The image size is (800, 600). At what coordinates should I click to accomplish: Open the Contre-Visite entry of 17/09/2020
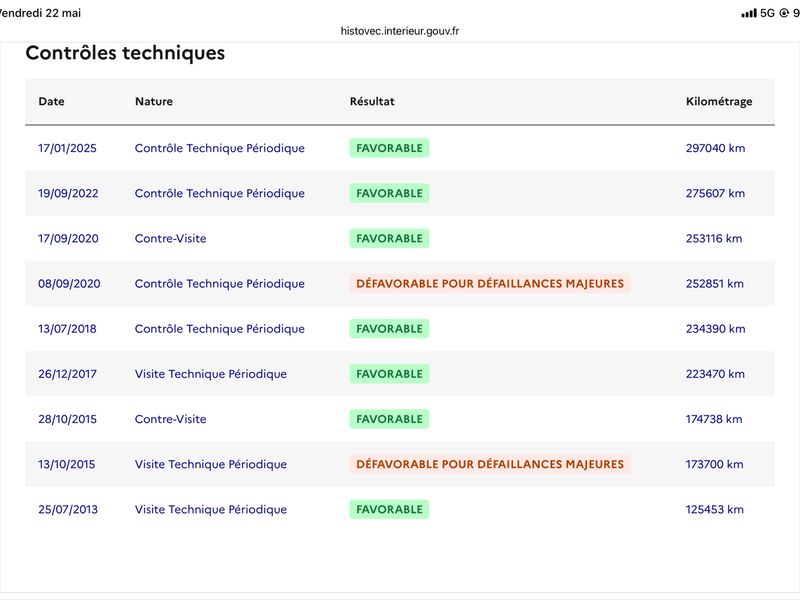click(170, 238)
